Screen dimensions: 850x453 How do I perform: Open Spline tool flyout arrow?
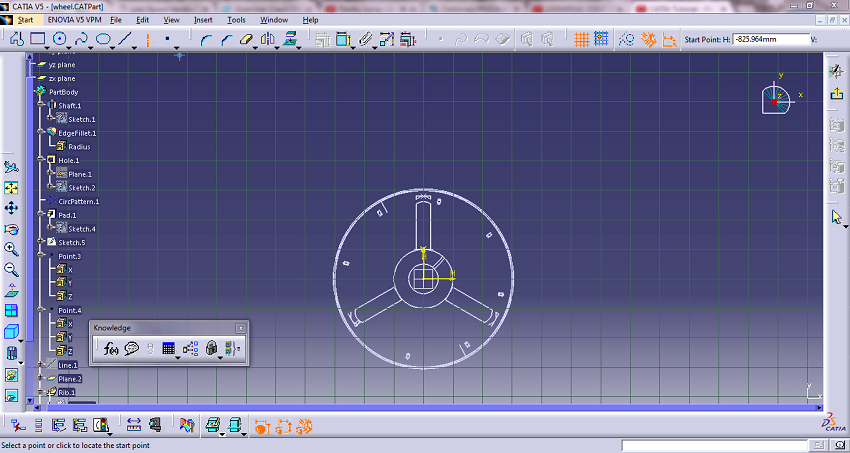click(91, 48)
